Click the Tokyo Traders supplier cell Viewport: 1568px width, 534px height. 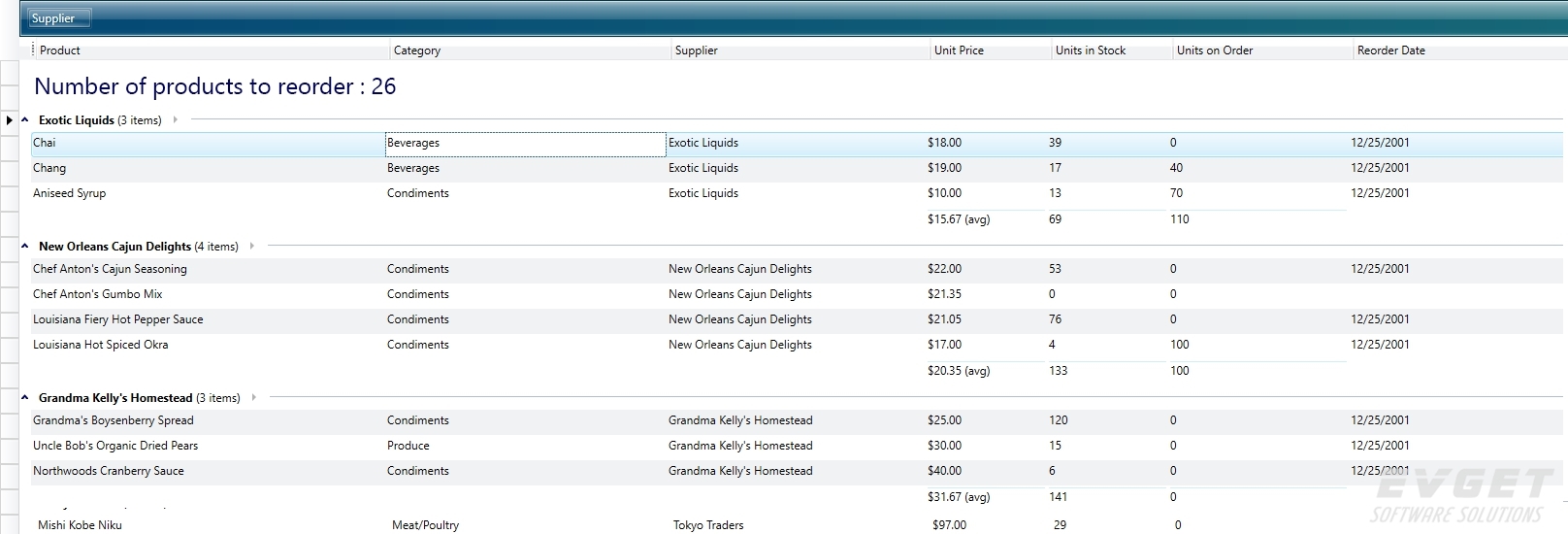click(x=708, y=525)
